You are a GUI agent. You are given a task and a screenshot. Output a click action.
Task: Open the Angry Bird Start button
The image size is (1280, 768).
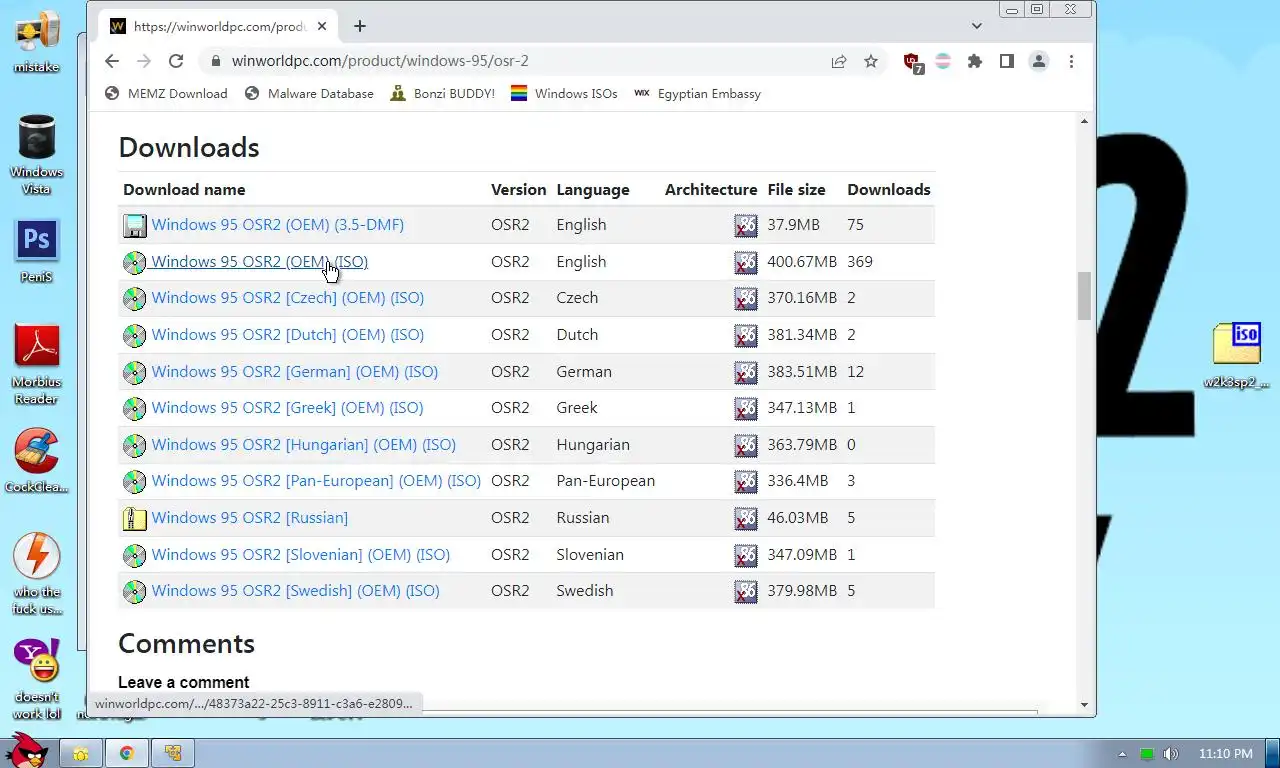tap(26, 751)
